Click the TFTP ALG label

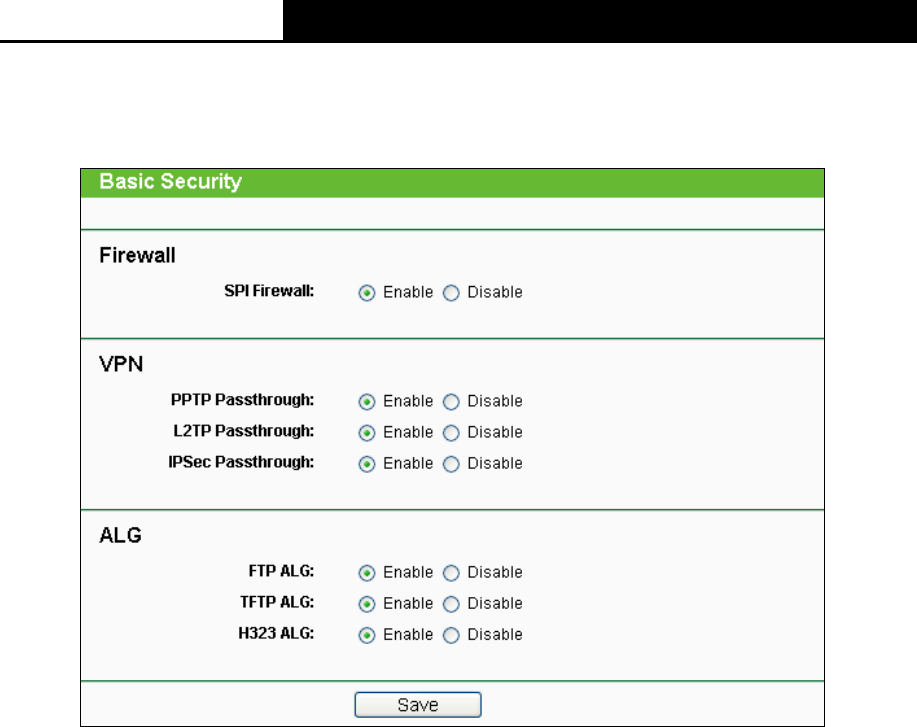pyautogui.click(x=277, y=602)
